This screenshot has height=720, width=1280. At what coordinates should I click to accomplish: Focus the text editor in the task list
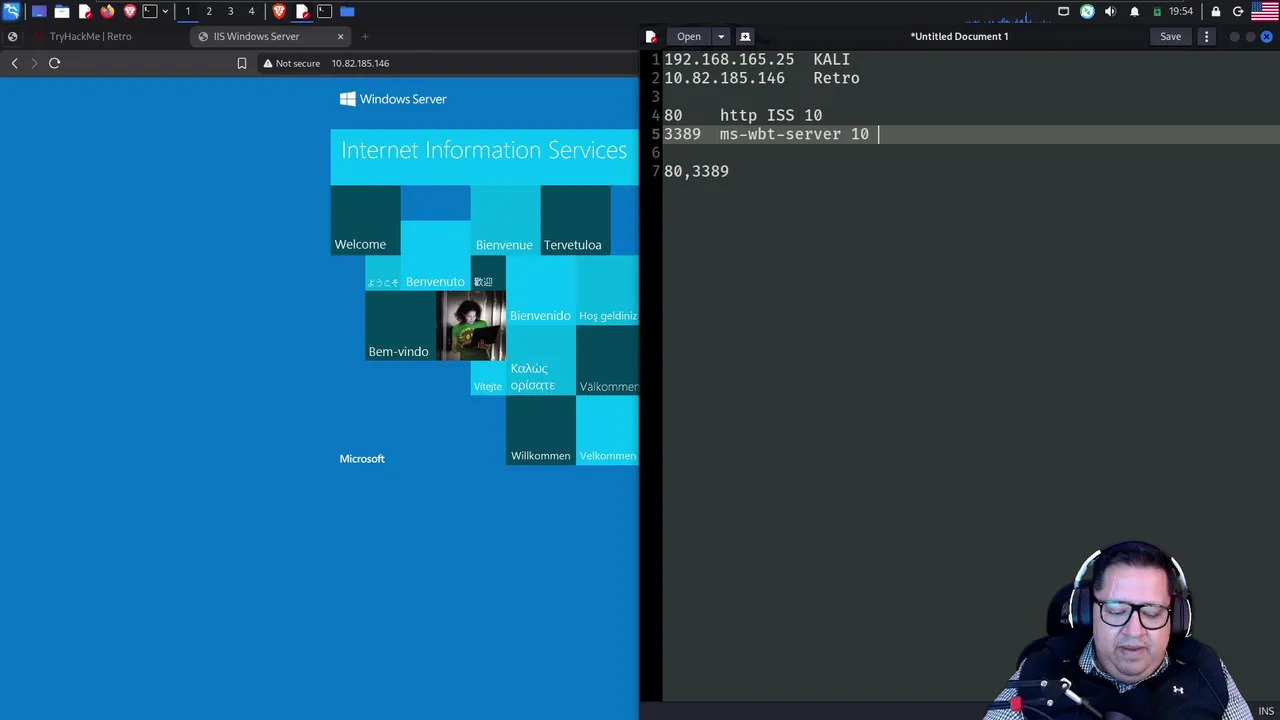[302, 11]
